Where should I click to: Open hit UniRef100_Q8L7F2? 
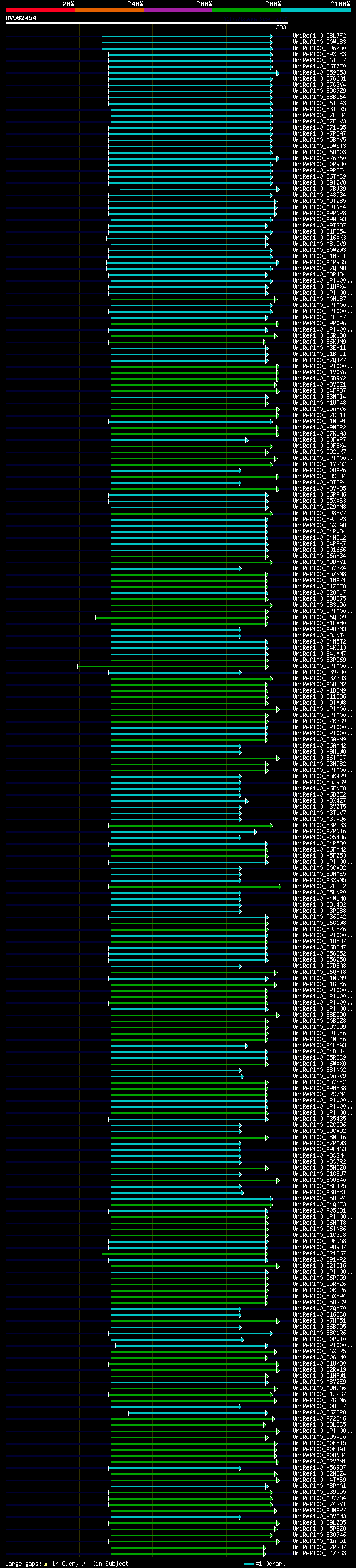pyautogui.click(x=319, y=36)
